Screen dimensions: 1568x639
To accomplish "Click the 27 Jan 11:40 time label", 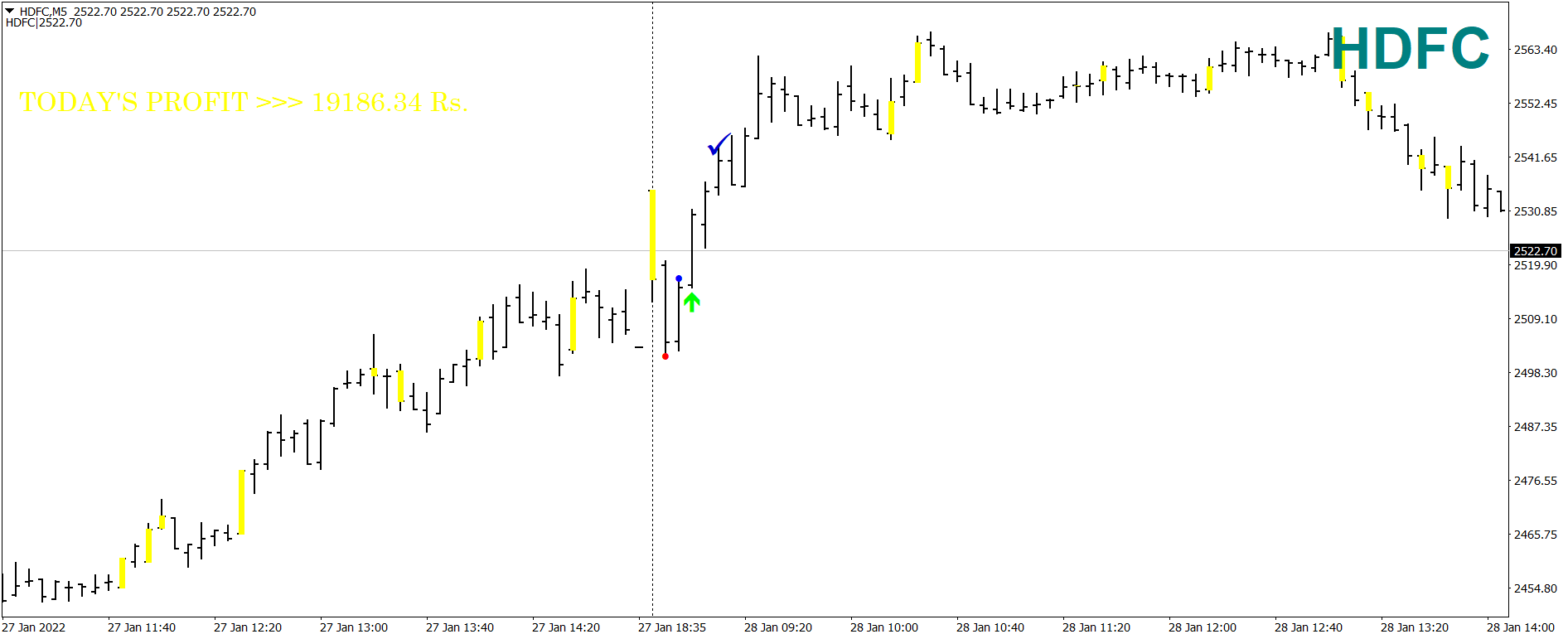I will tap(142, 627).
